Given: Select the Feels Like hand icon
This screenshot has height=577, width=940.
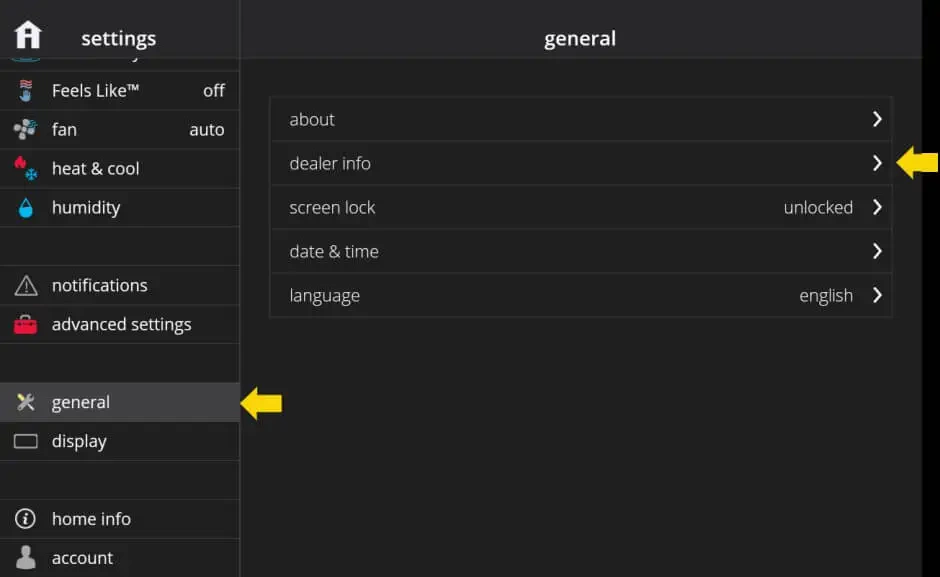Looking at the screenshot, I should click(x=26, y=91).
